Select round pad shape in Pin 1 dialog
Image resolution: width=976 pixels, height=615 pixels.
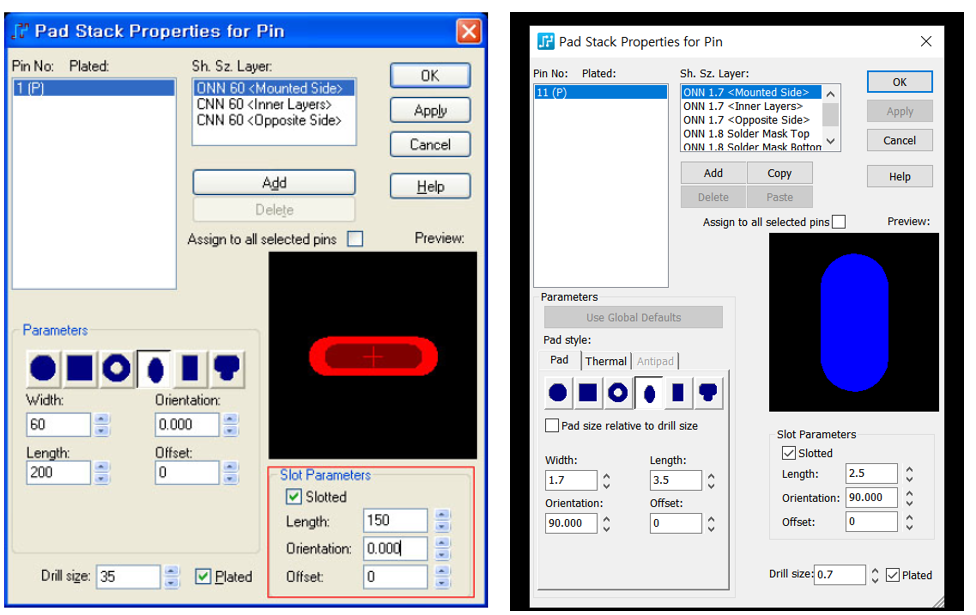click(43, 369)
